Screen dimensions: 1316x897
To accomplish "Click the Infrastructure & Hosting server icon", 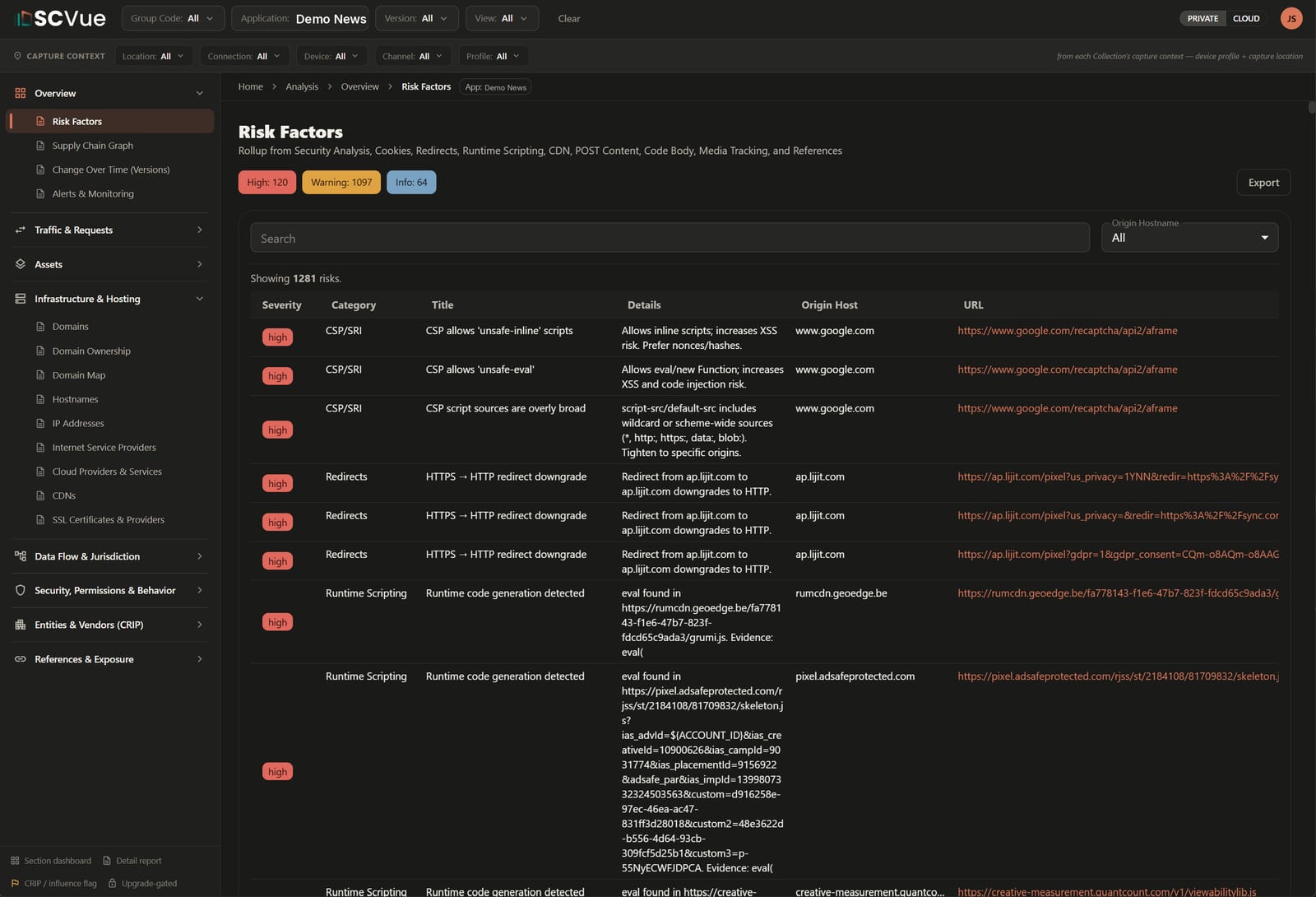I will click(x=21, y=299).
